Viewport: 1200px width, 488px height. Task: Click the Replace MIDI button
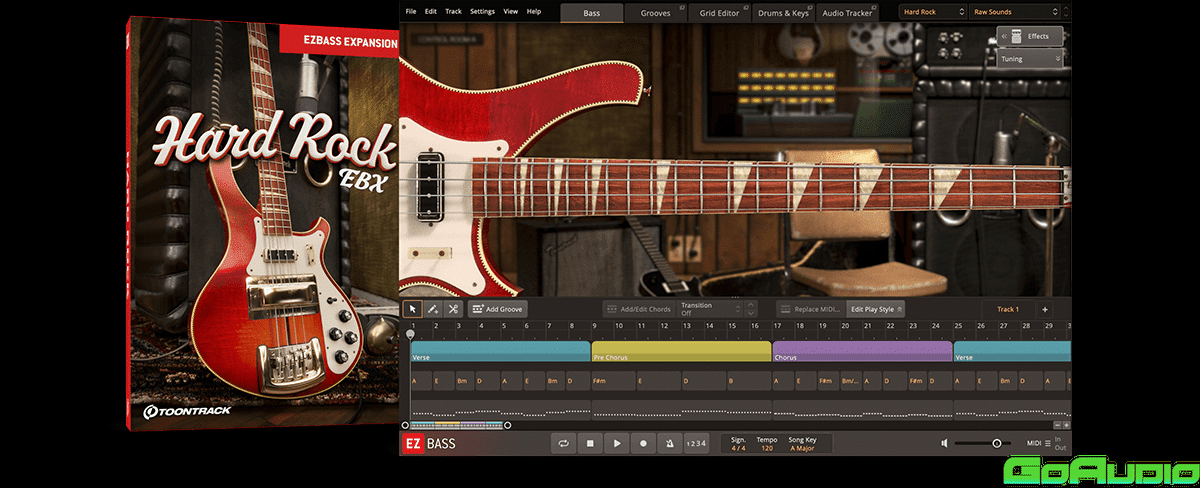tap(812, 309)
